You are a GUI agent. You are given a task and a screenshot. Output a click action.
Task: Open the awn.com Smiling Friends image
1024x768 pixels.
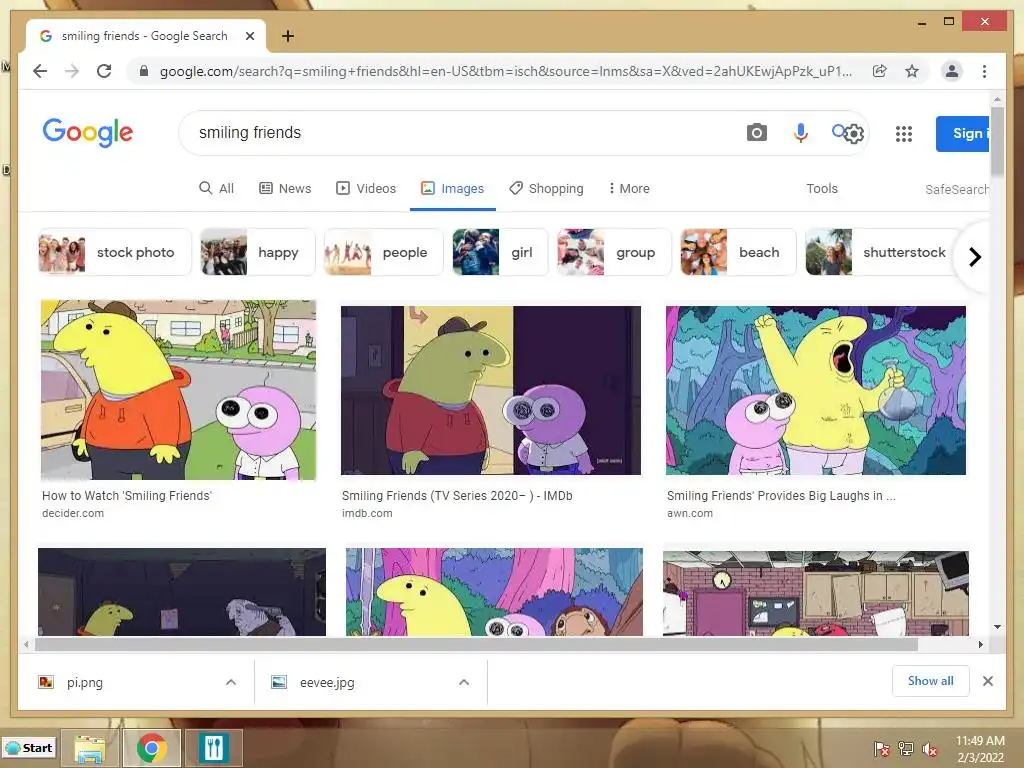click(816, 390)
